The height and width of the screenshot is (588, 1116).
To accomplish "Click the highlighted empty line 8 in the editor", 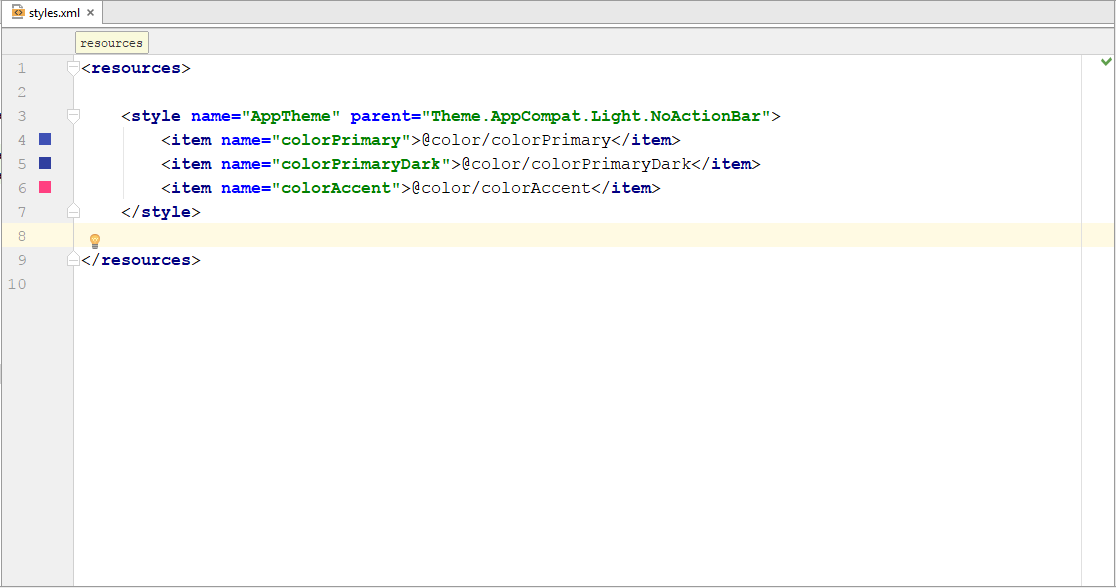I will coord(300,235).
